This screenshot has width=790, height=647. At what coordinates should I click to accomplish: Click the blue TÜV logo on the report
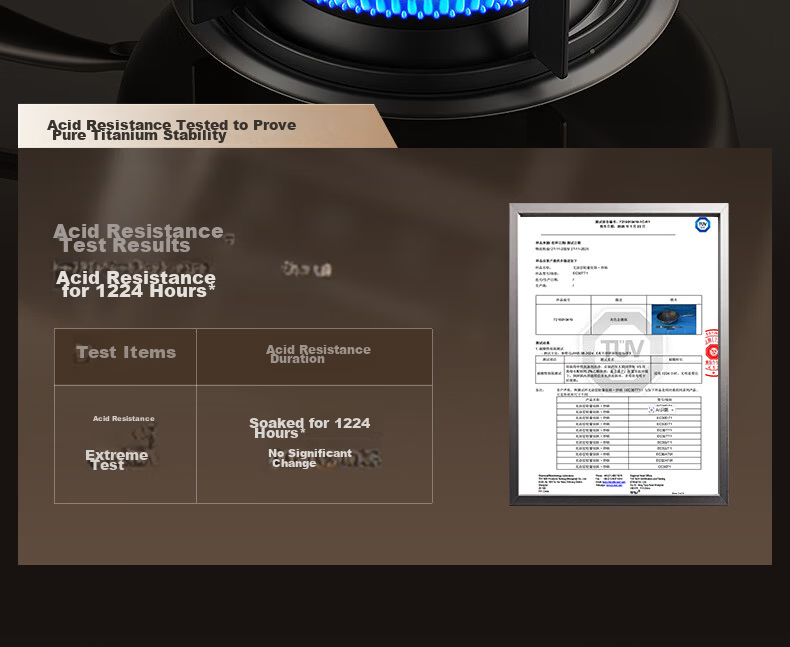[x=702, y=225]
